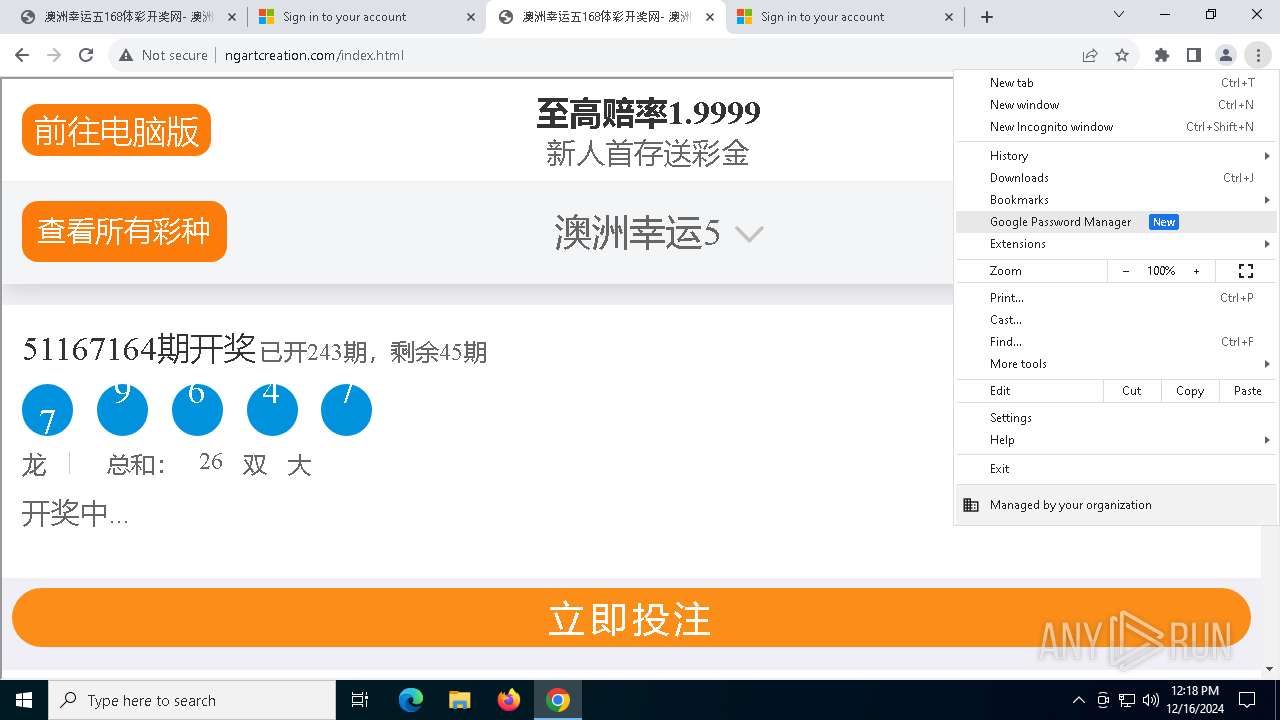
Task: Bookmark this tab with the star icon
Action: pos(1122,55)
